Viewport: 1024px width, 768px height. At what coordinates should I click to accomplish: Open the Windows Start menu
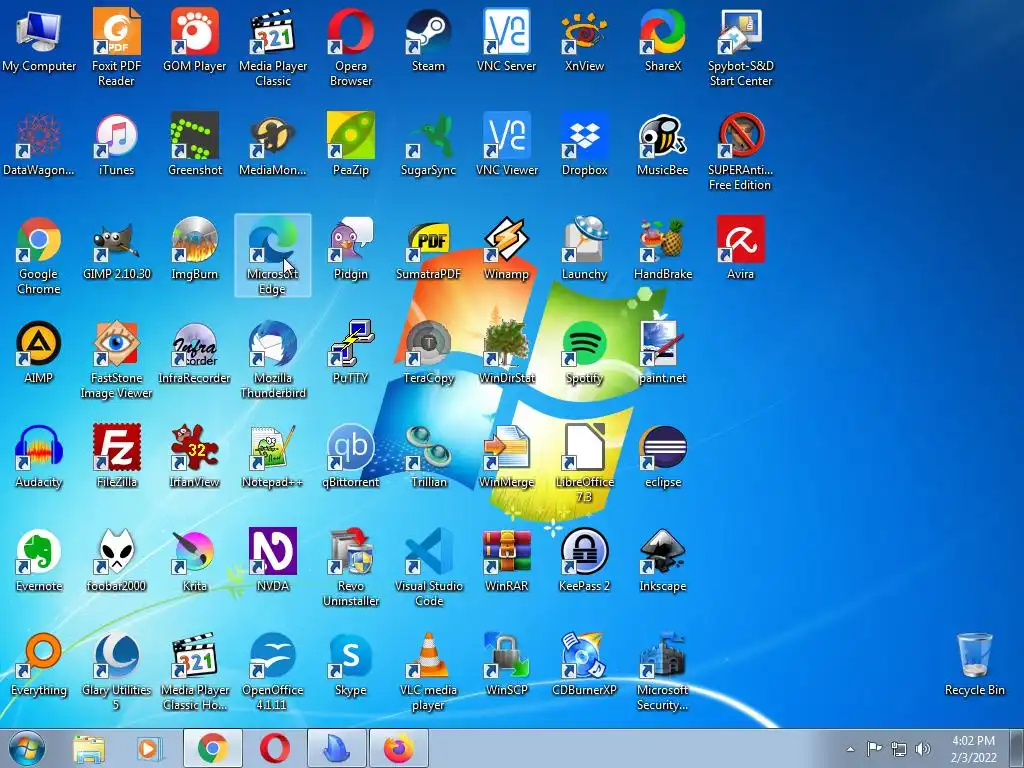point(27,748)
